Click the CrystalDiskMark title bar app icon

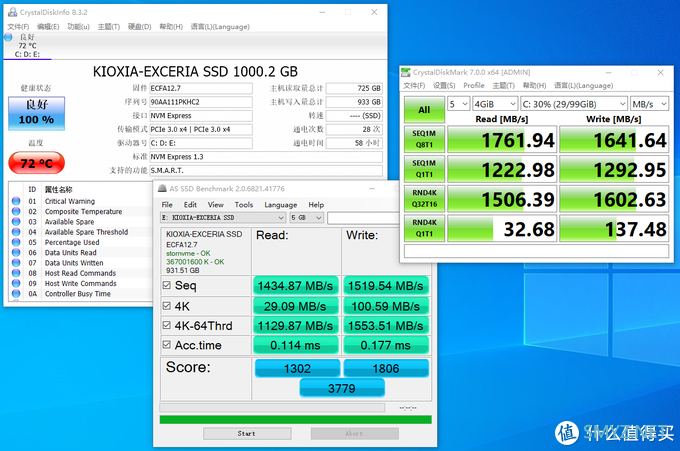pyautogui.click(x=405, y=72)
